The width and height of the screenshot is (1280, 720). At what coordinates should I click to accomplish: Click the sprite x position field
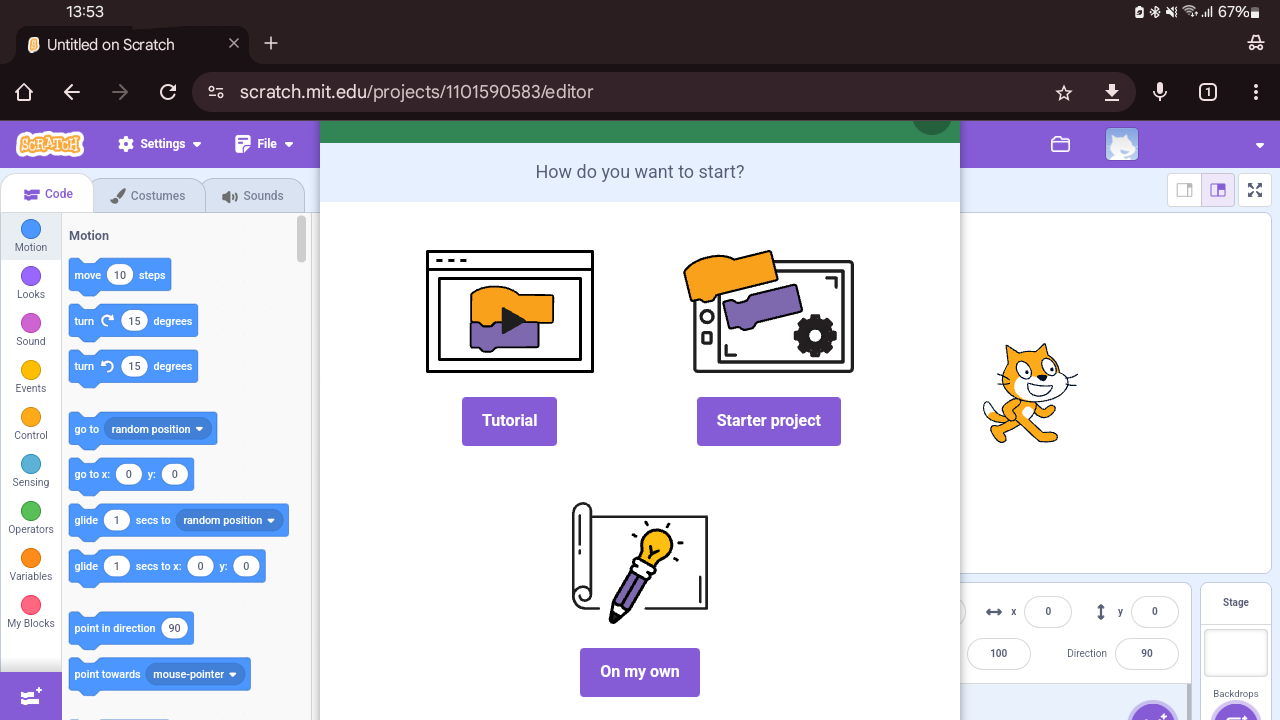[x=1048, y=611]
